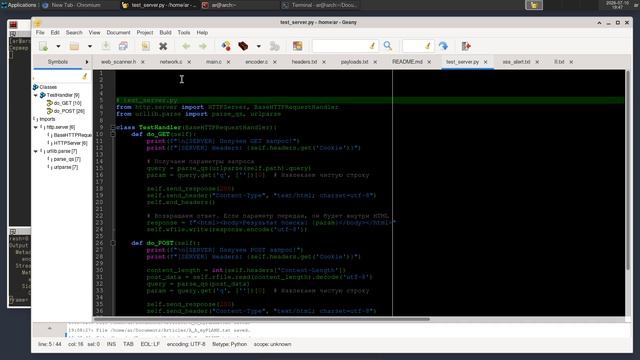The image size is (640, 360).
Task: Open the Build actions dropdown arrow
Action: [x=258, y=46]
